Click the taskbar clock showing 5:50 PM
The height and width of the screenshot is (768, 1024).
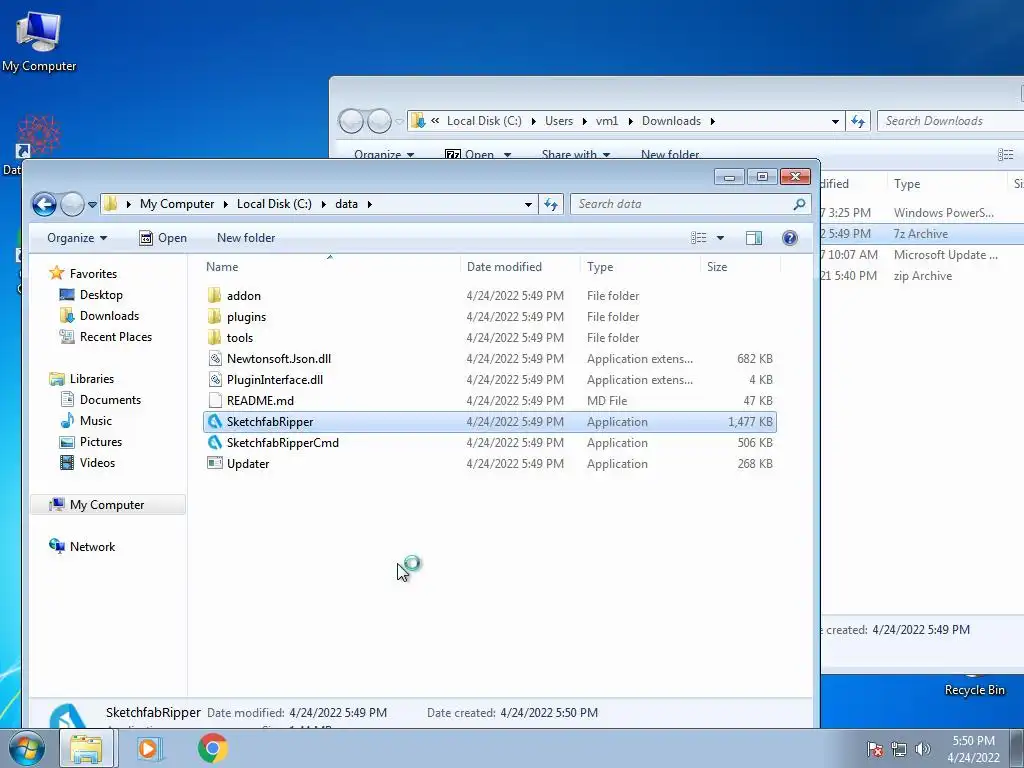tap(973, 749)
